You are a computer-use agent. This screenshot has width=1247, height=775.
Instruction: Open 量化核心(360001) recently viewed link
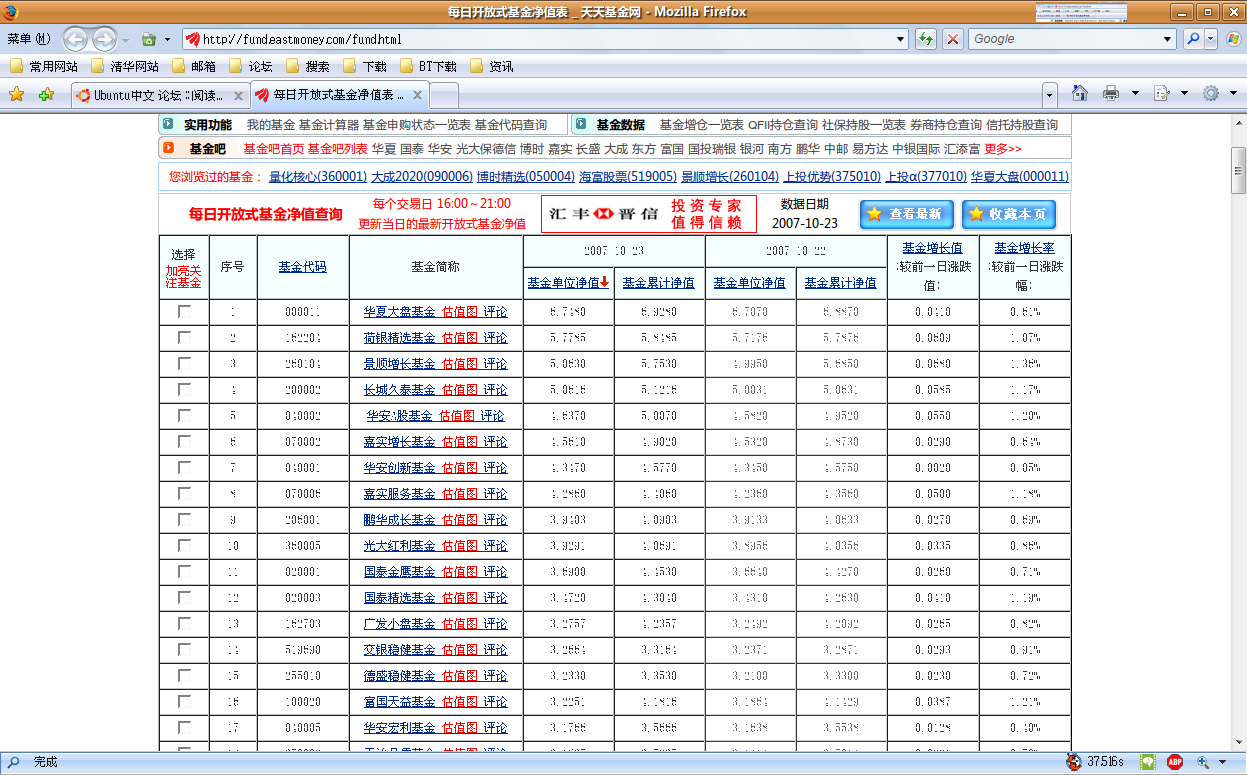317,176
